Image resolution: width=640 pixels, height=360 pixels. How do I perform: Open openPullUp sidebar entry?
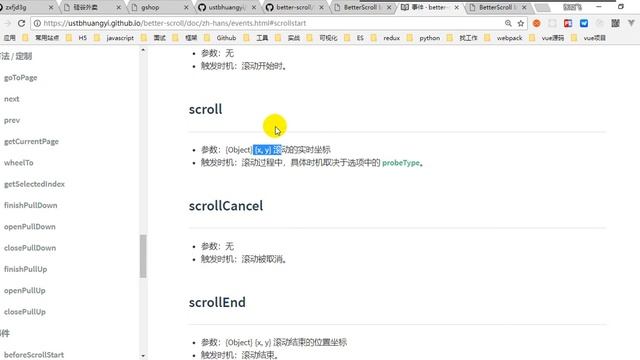(24, 290)
